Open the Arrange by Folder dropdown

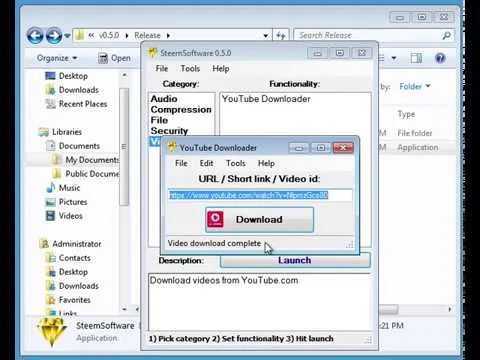(415, 87)
